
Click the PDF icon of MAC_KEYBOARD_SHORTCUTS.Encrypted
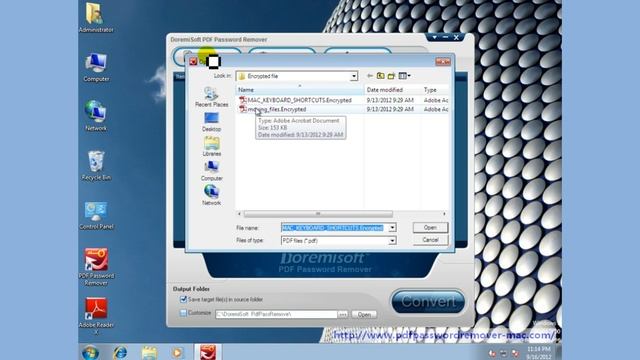click(243, 100)
